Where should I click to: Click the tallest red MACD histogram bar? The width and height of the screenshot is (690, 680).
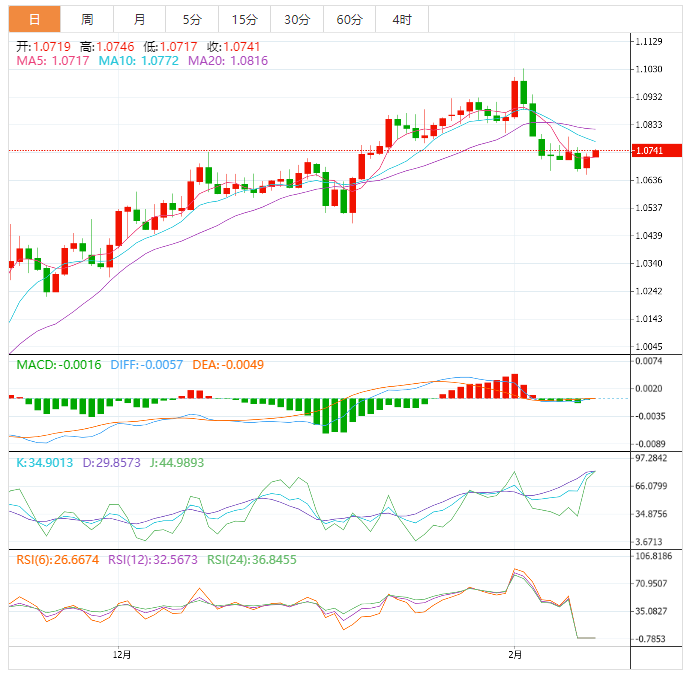tap(514, 386)
